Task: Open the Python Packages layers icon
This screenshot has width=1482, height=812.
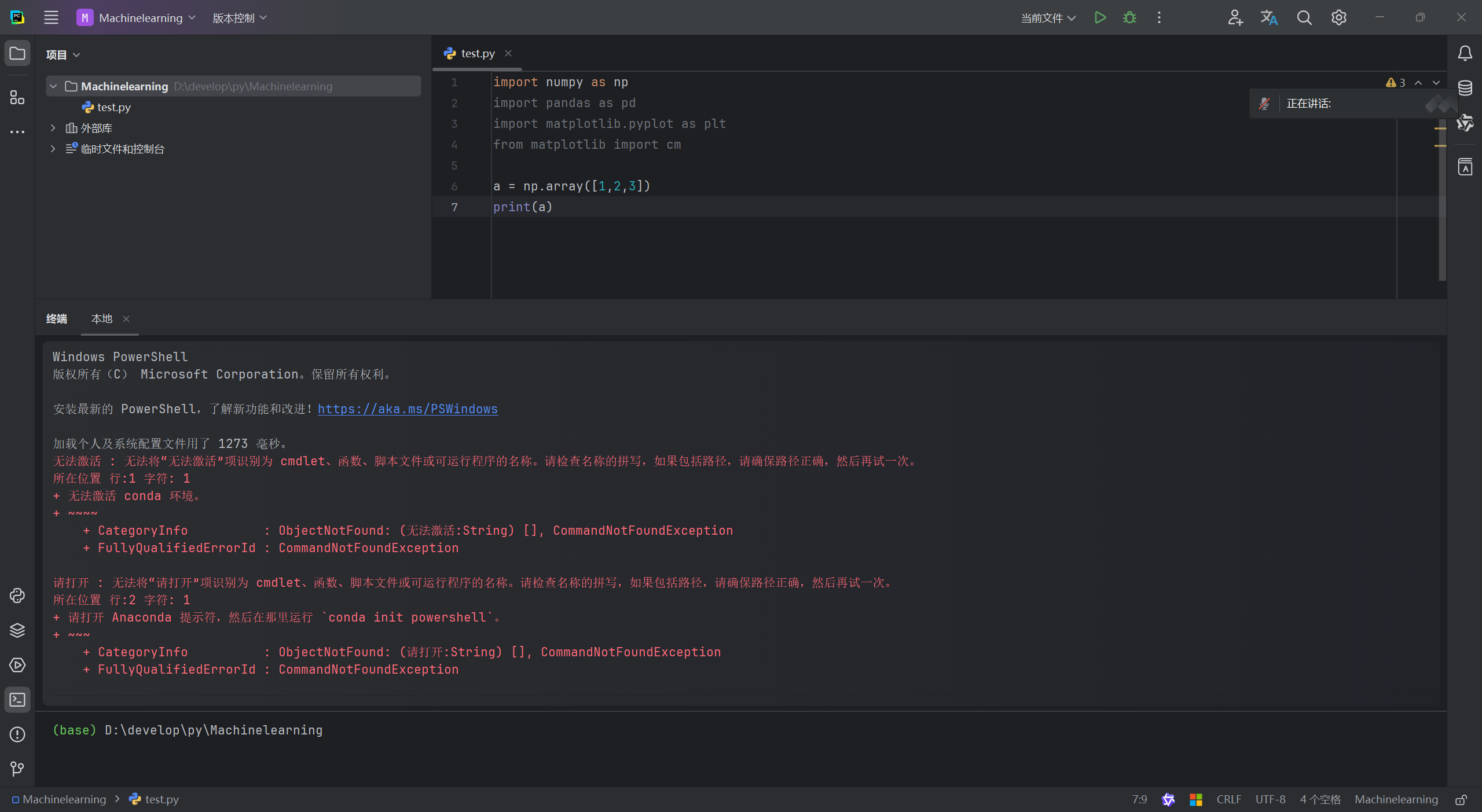Action: [17, 630]
